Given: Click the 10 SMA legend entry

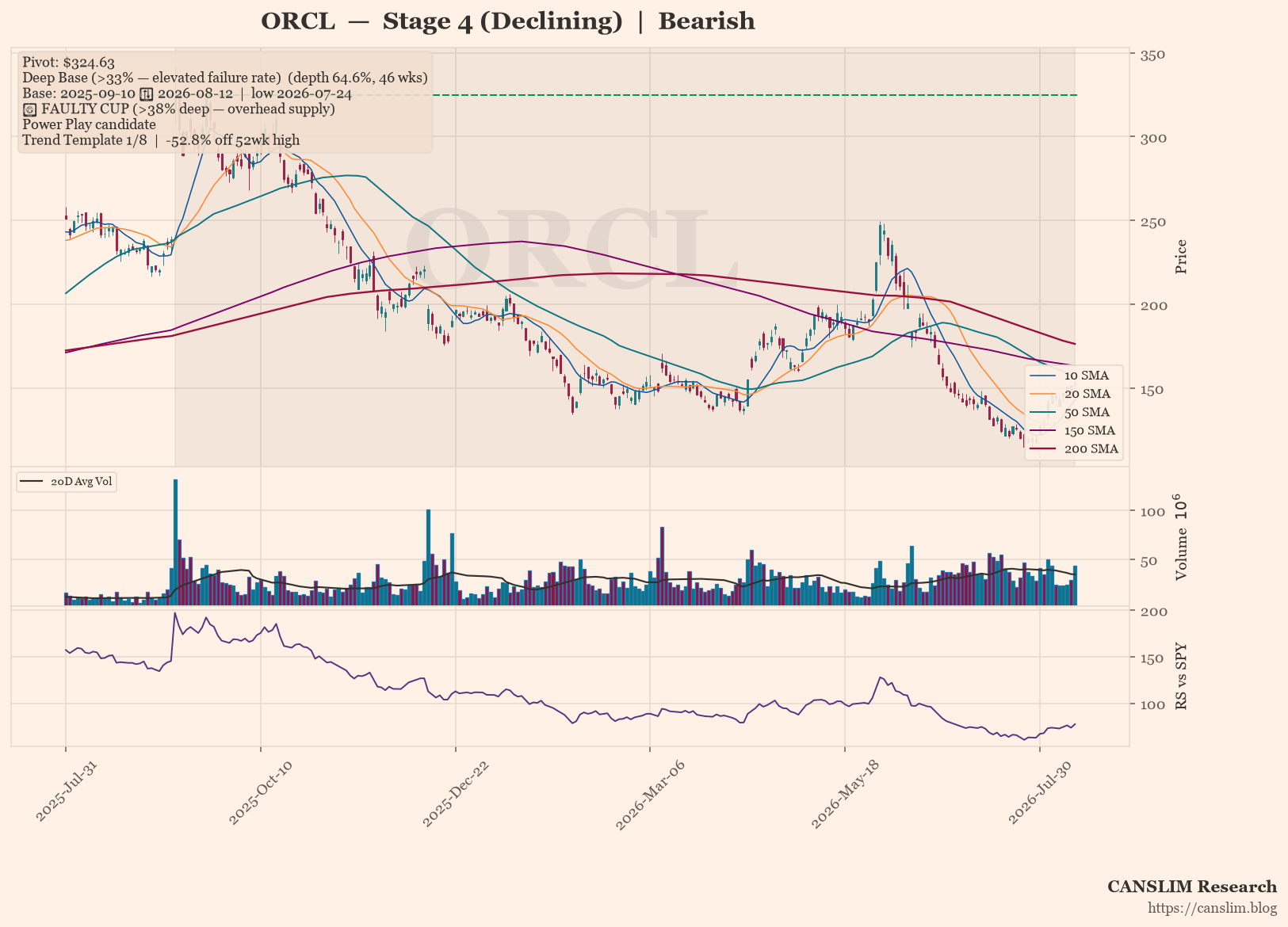Looking at the screenshot, I should tap(1072, 376).
